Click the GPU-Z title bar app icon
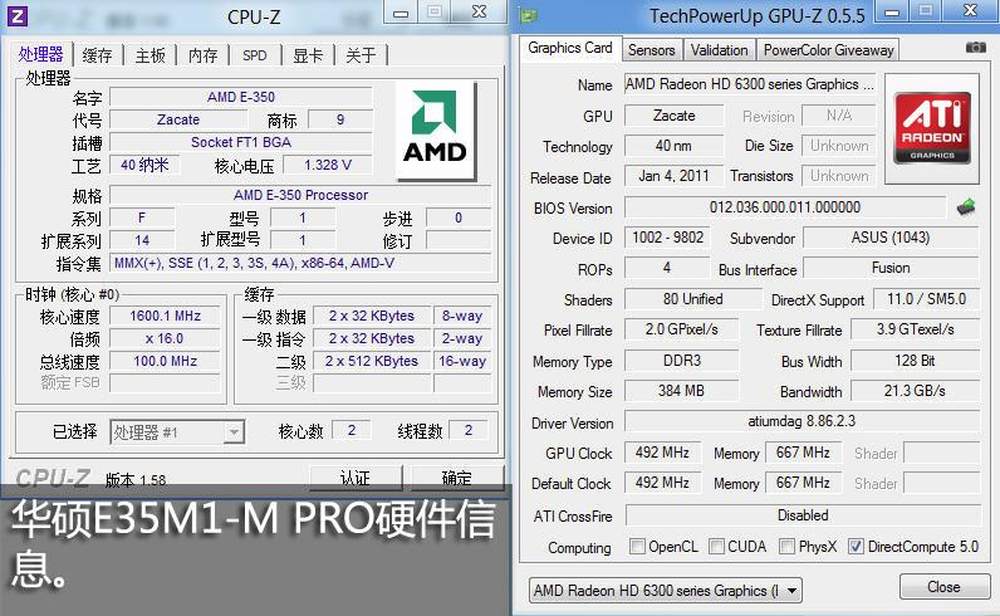The height and width of the screenshot is (616, 1000). 528,15
